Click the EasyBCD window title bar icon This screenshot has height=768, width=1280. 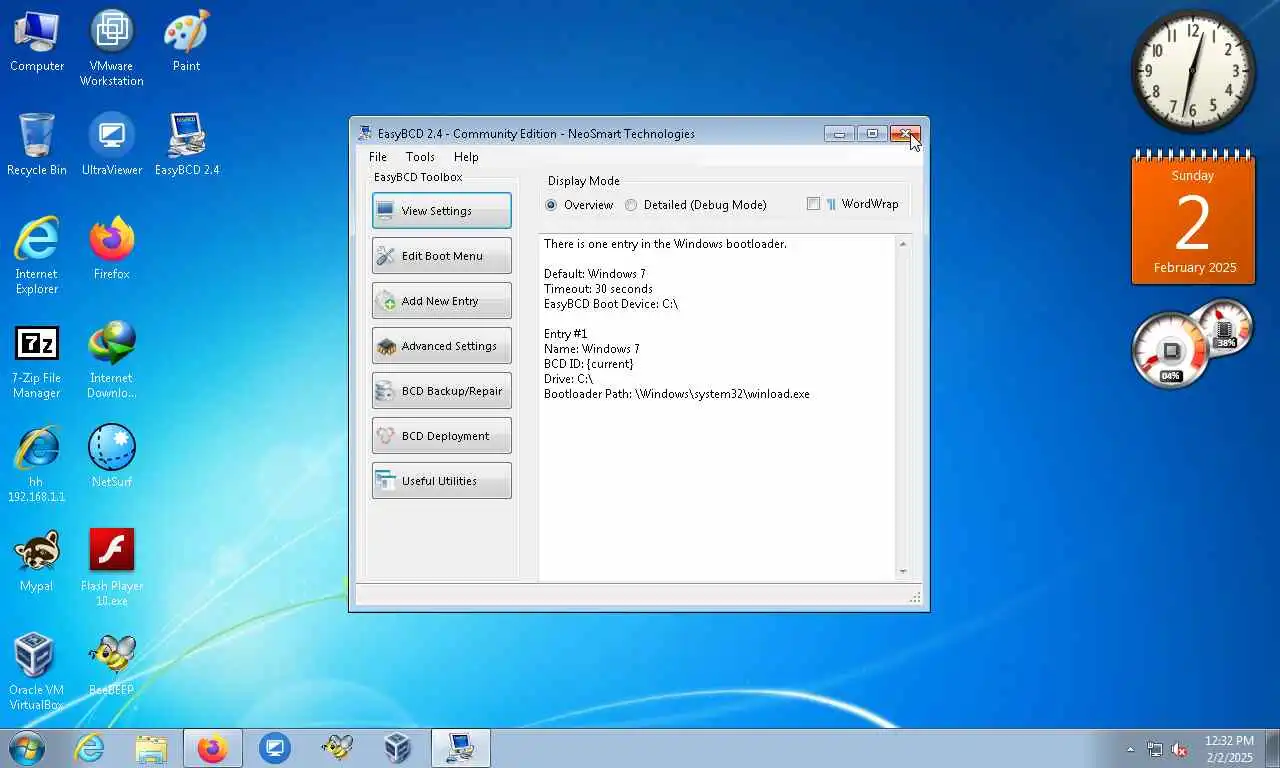click(365, 134)
